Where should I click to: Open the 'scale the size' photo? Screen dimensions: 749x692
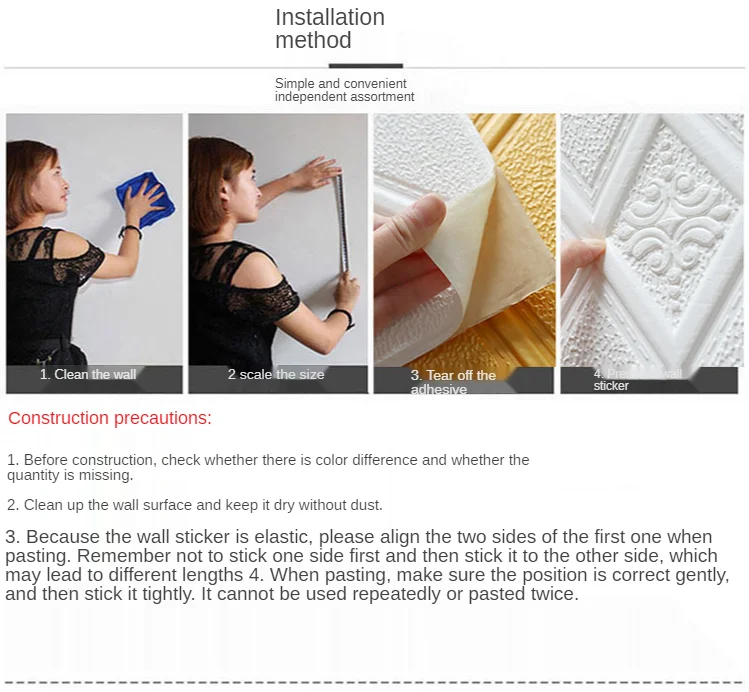pos(278,253)
